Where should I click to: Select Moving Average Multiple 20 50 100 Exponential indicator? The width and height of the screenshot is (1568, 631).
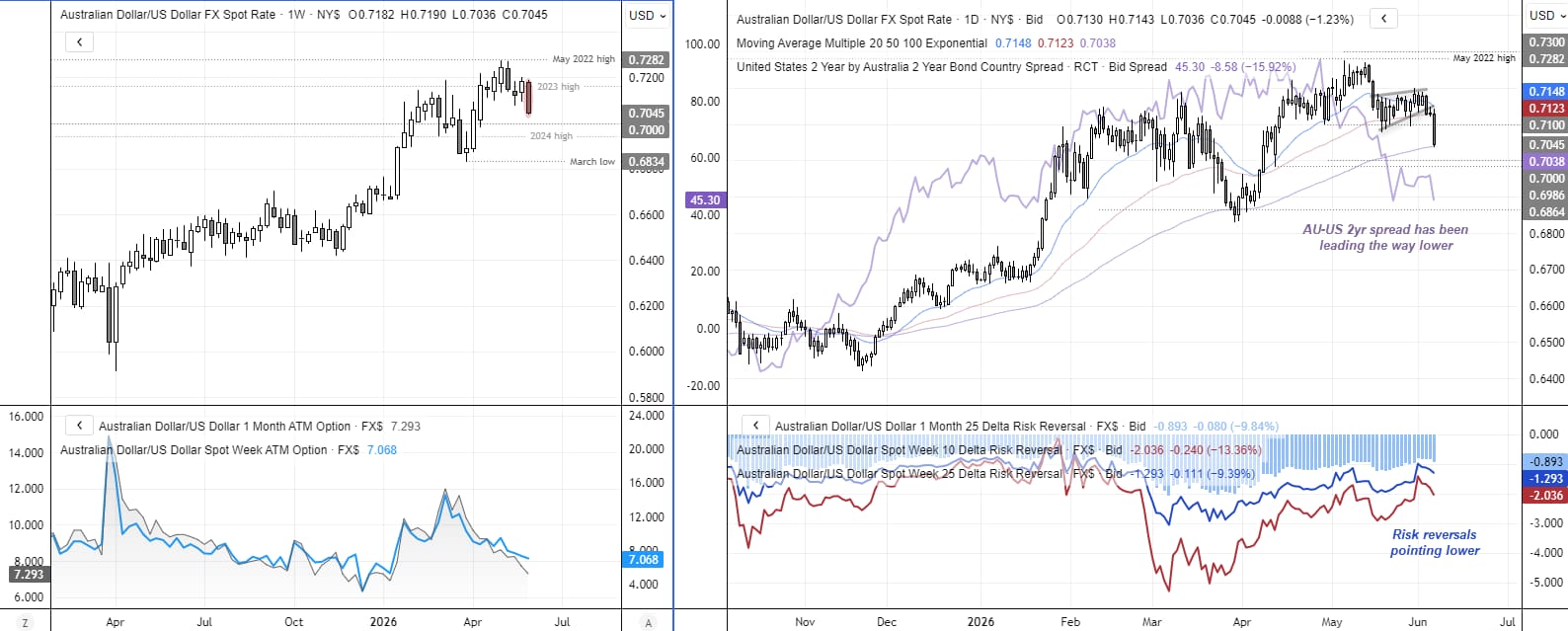coord(862,42)
